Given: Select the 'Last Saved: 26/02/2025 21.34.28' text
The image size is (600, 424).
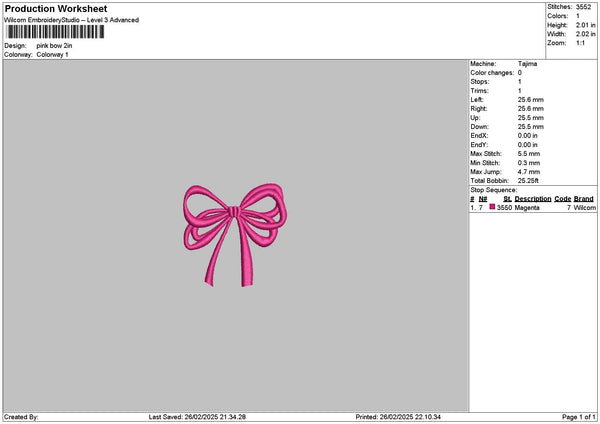Looking at the screenshot, I should [197, 417].
